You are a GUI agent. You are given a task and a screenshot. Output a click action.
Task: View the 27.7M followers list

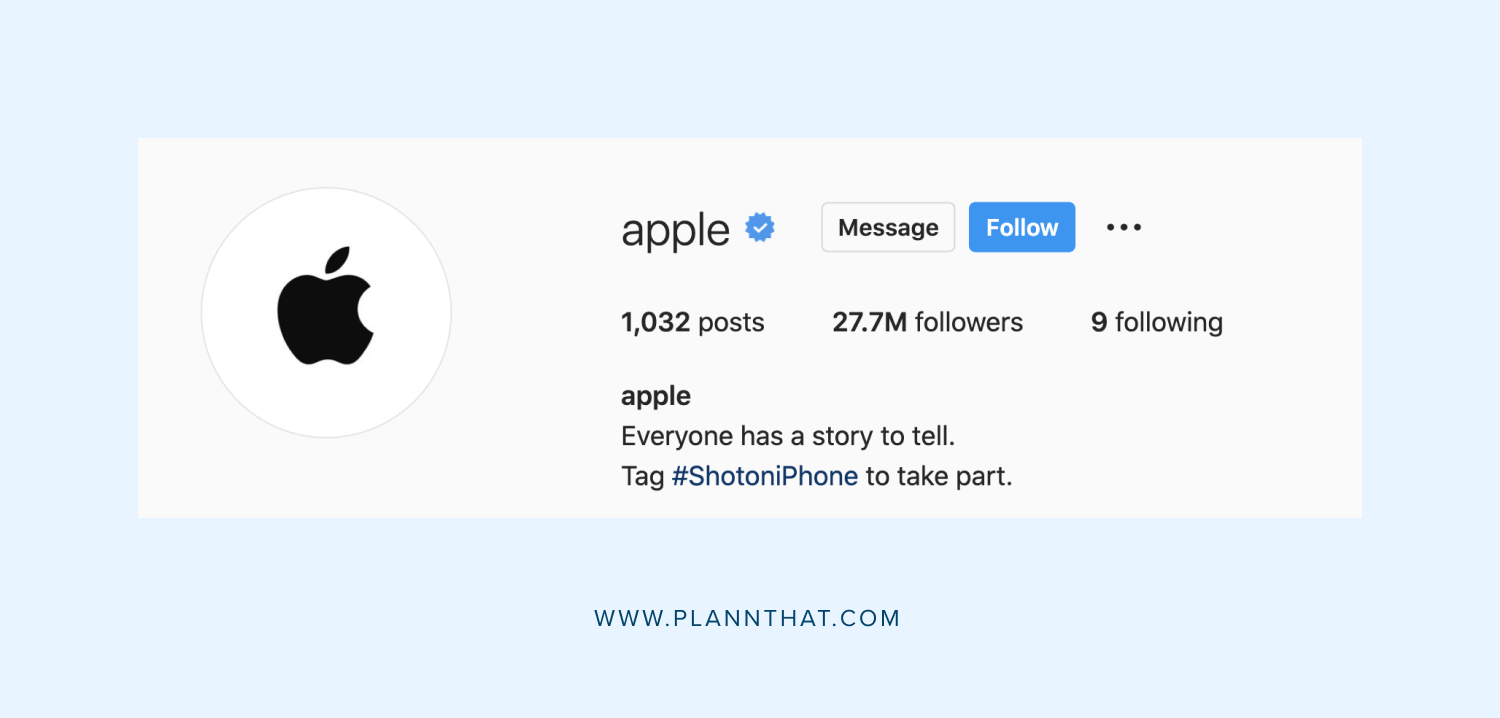click(x=927, y=321)
